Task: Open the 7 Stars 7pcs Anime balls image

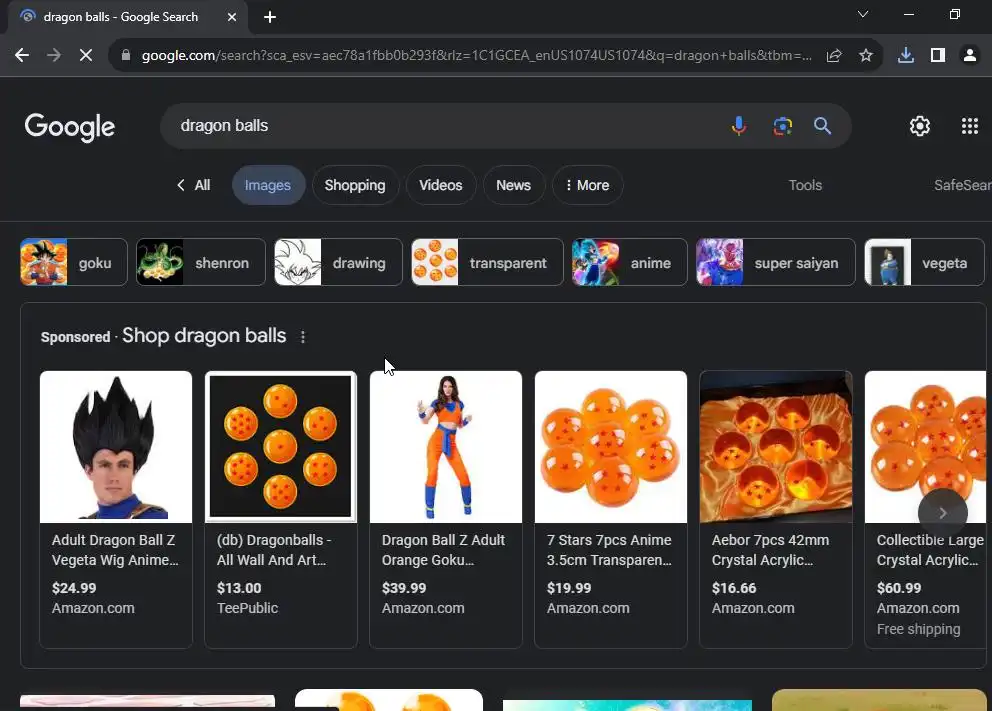Action: coord(611,447)
